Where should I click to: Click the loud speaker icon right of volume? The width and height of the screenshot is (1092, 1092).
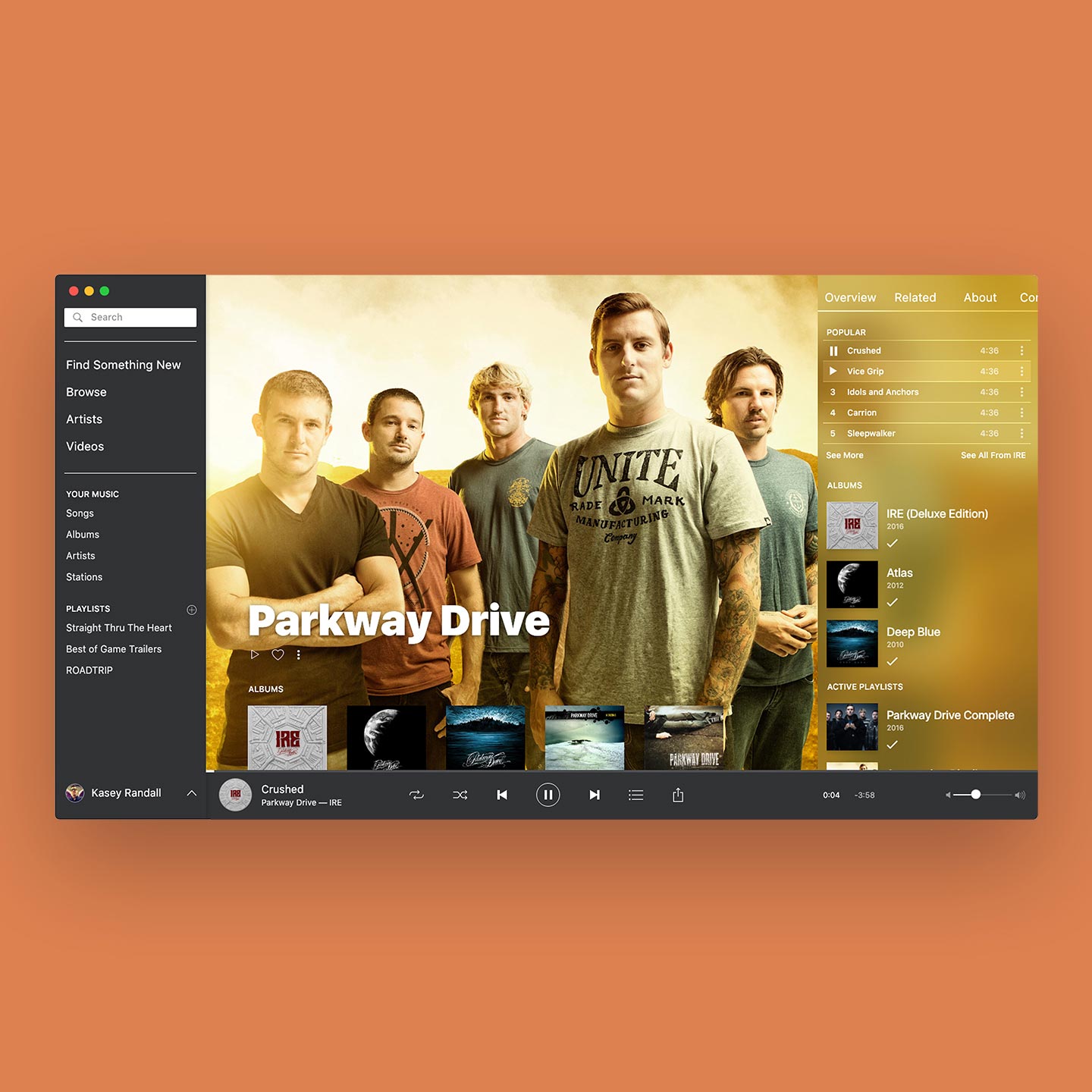point(1020,795)
